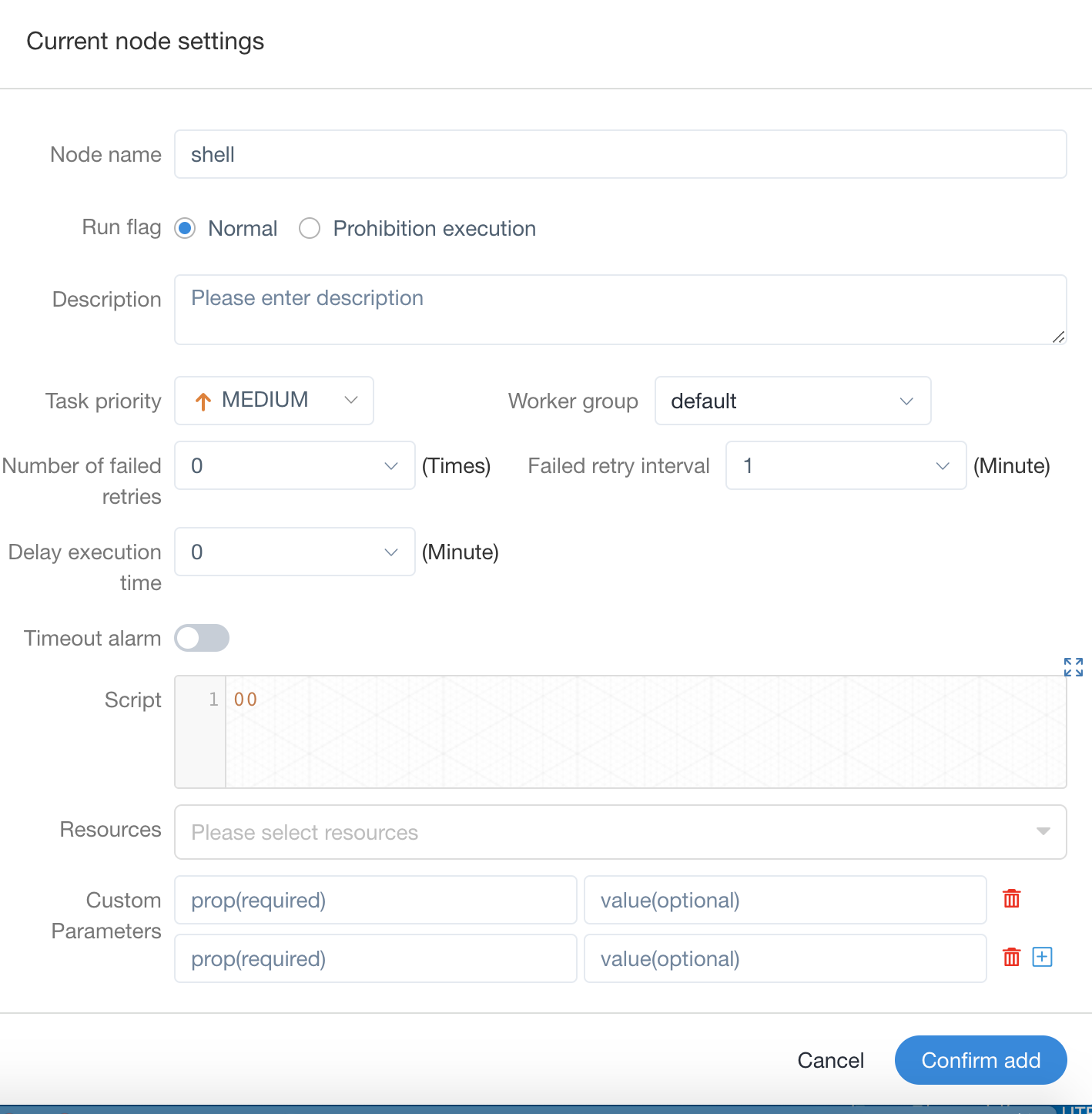The width and height of the screenshot is (1092, 1114).
Task: Open Failed retry interval dropdown
Action: (x=846, y=465)
